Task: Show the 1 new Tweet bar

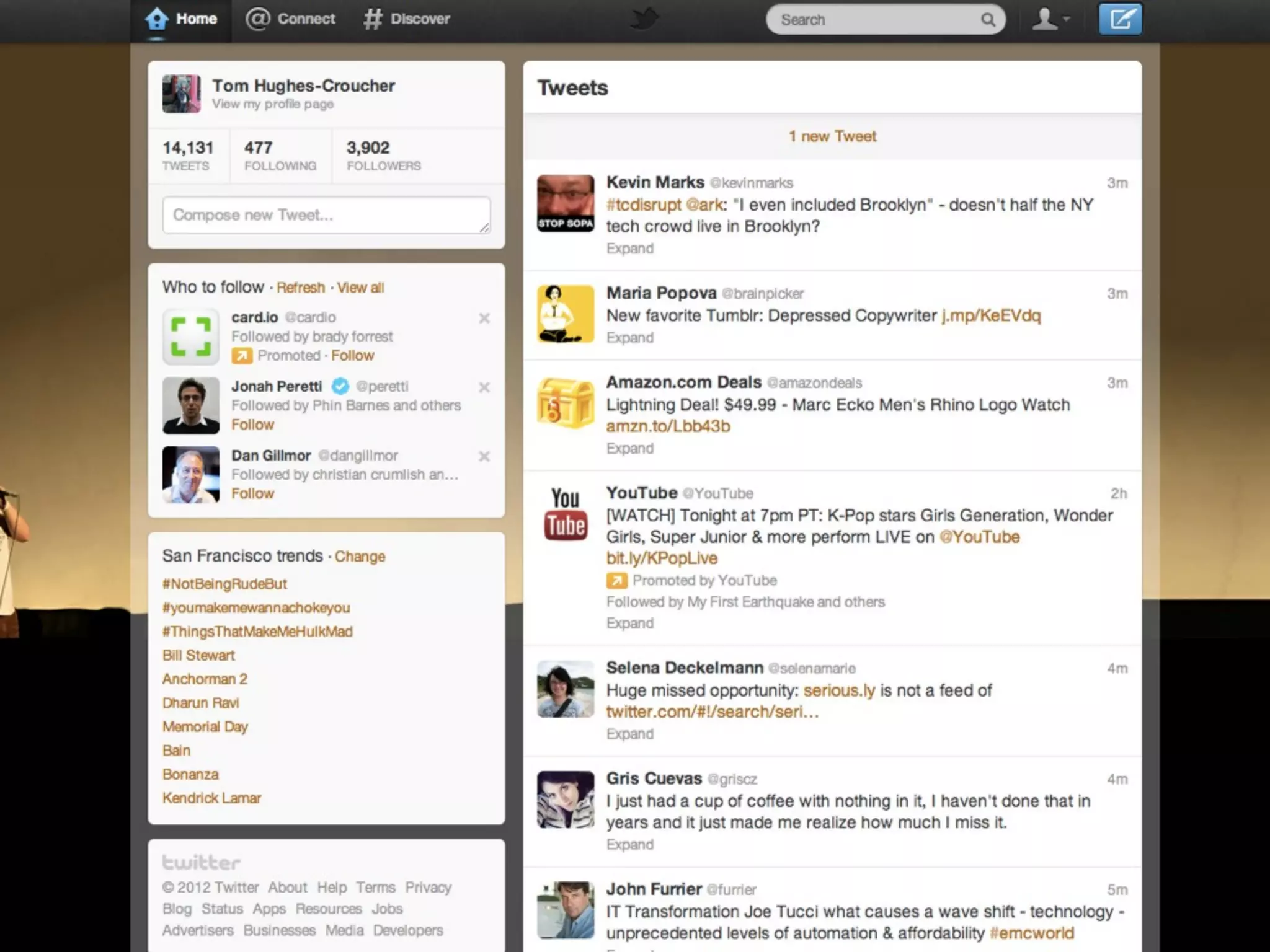Action: pos(832,136)
